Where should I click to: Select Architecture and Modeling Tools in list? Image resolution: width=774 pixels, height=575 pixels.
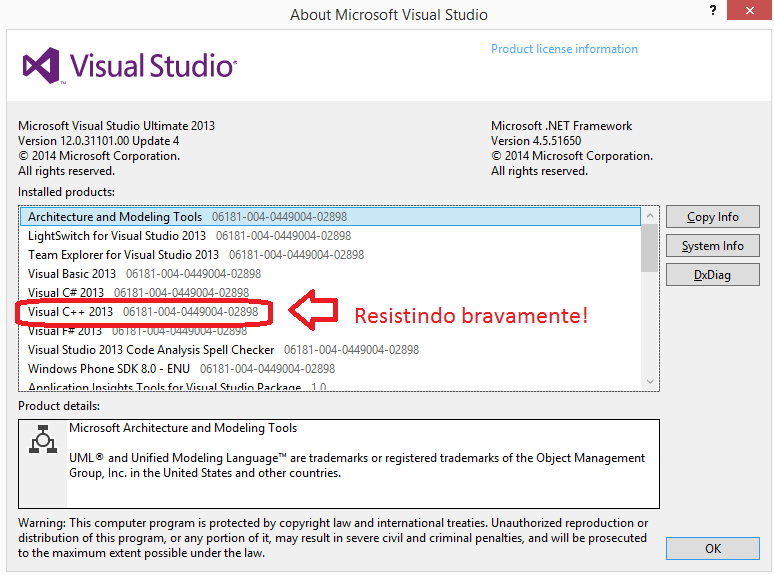(x=115, y=217)
